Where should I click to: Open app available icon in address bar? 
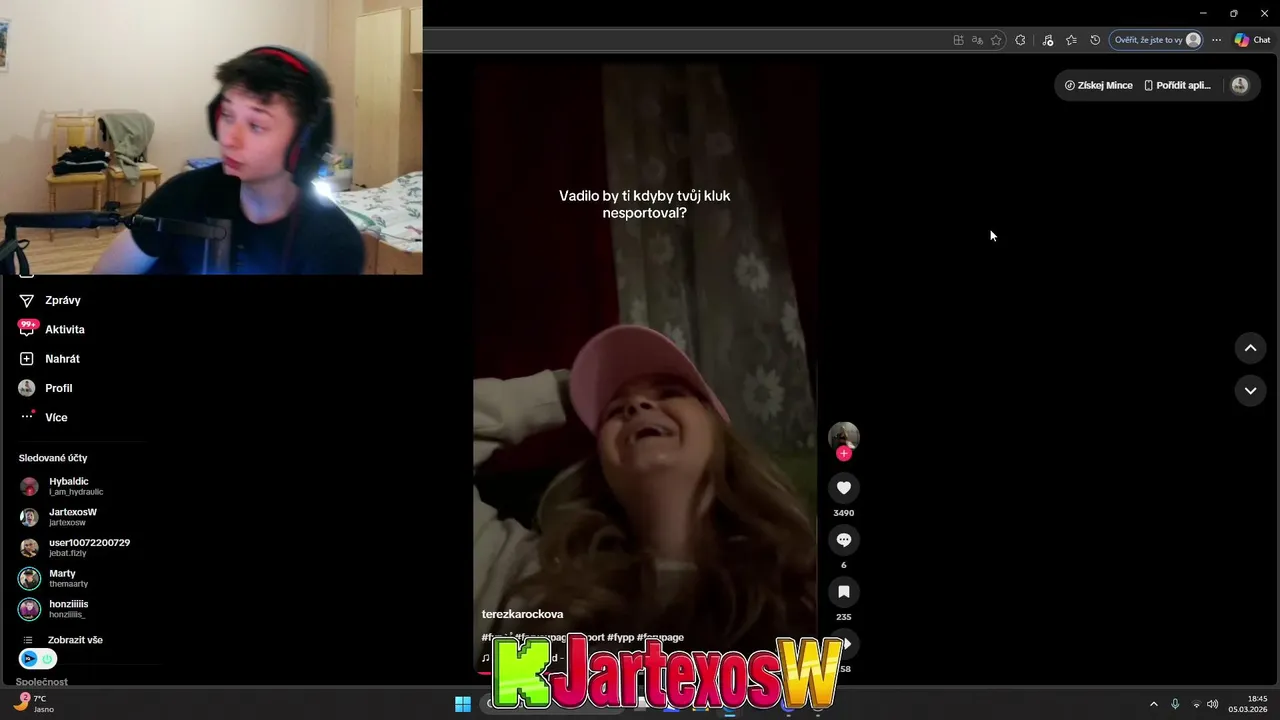(x=958, y=40)
